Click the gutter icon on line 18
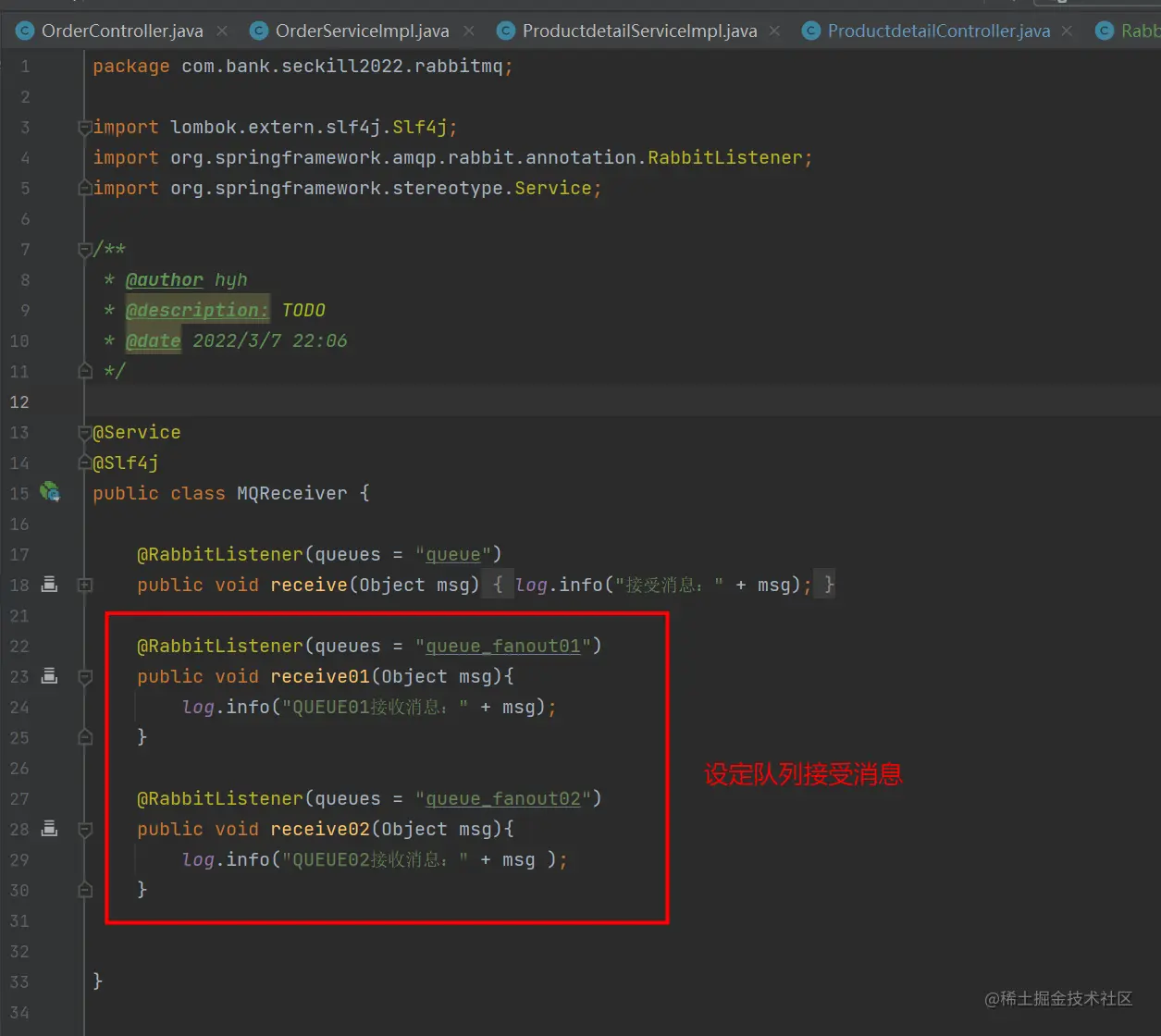The height and width of the screenshot is (1036, 1161). click(50, 585)
